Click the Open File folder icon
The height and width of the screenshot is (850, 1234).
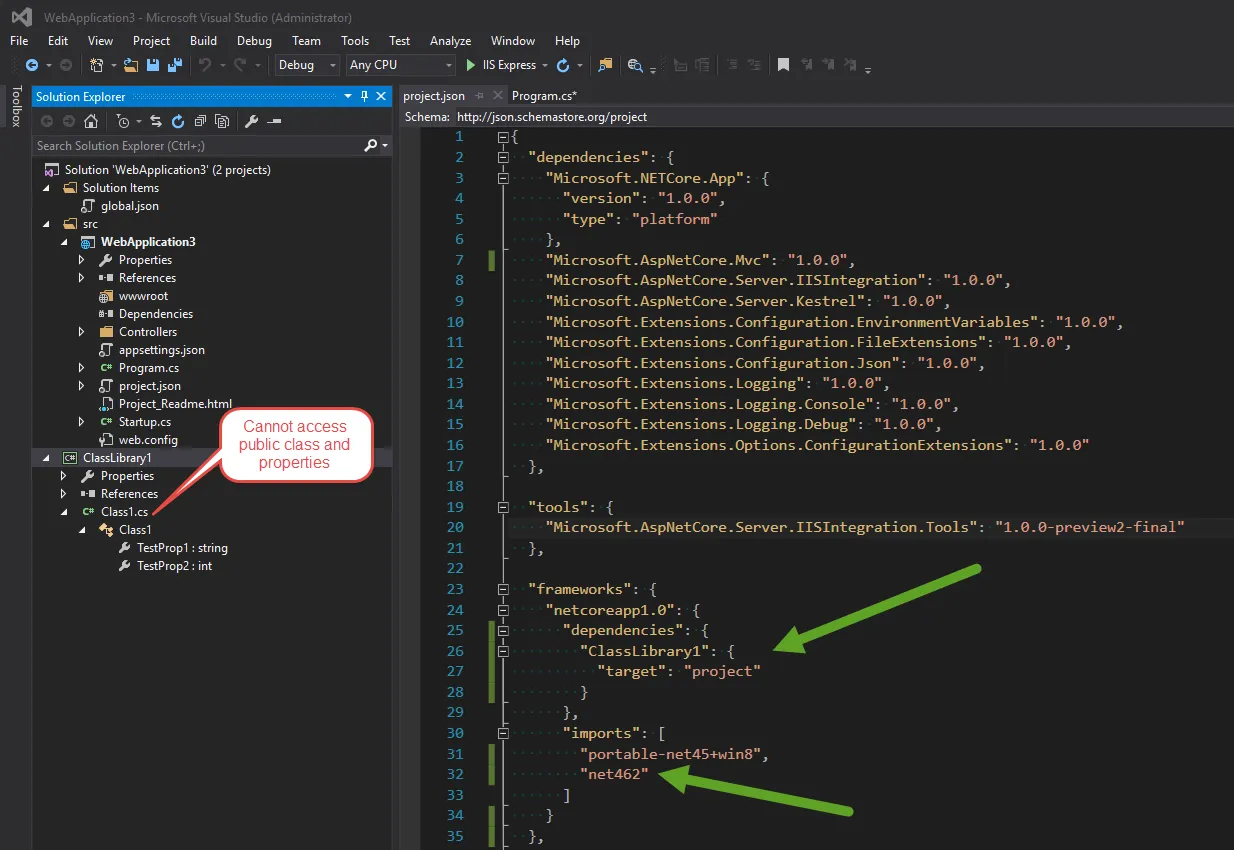point(131,65)
